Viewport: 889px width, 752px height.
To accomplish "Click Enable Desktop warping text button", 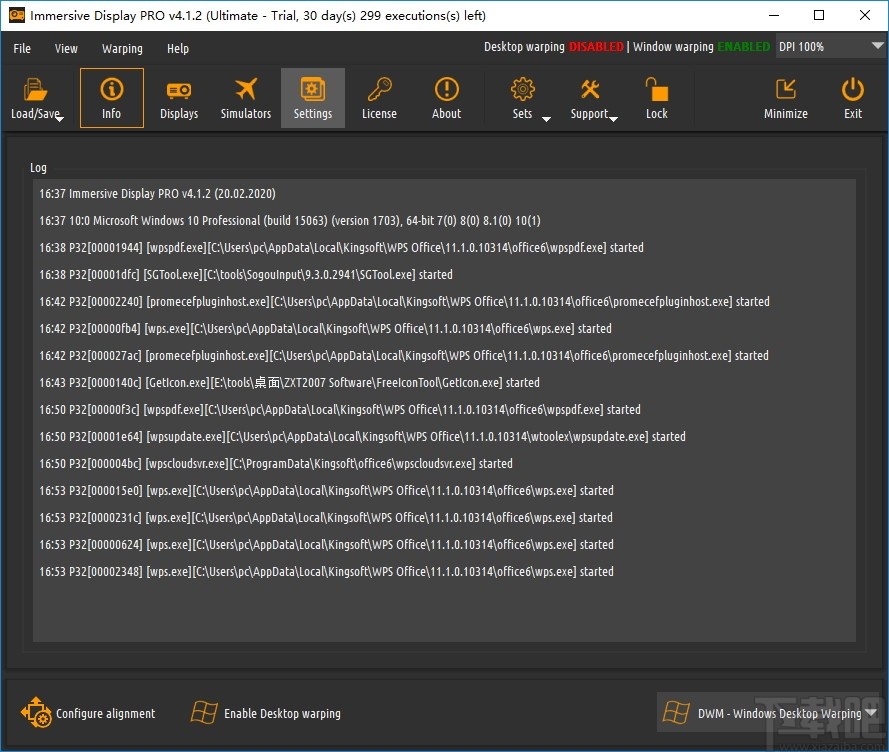I will [282, 713].
